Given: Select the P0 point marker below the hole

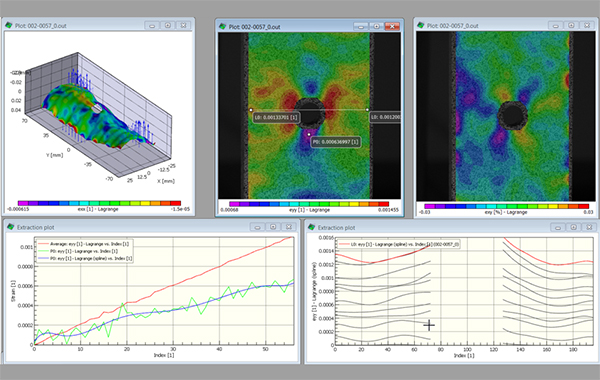Looking at the screenshot, I should tap(309, 134).
